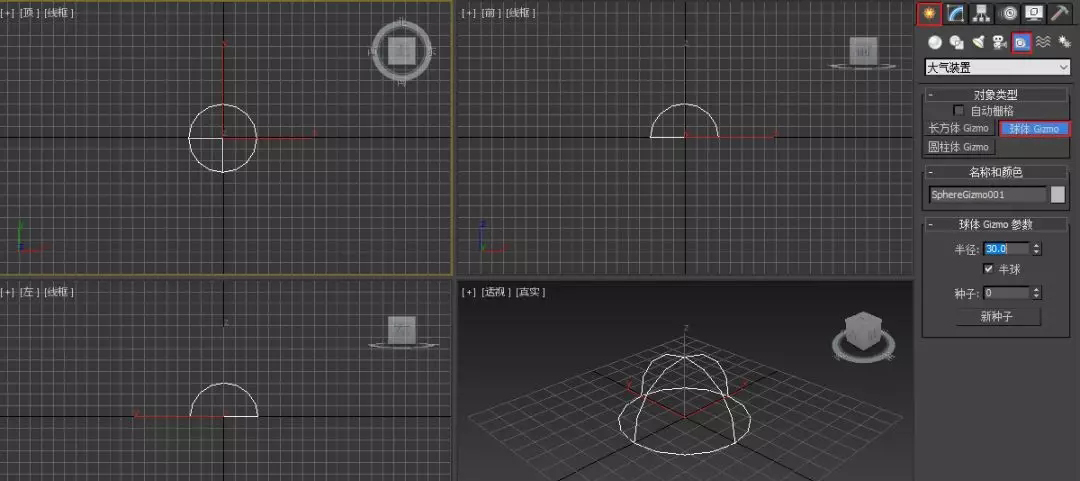The width and height of the screenshot is (1080, 481).
Task: Open the object color swatch
Action: (1058, 195)
